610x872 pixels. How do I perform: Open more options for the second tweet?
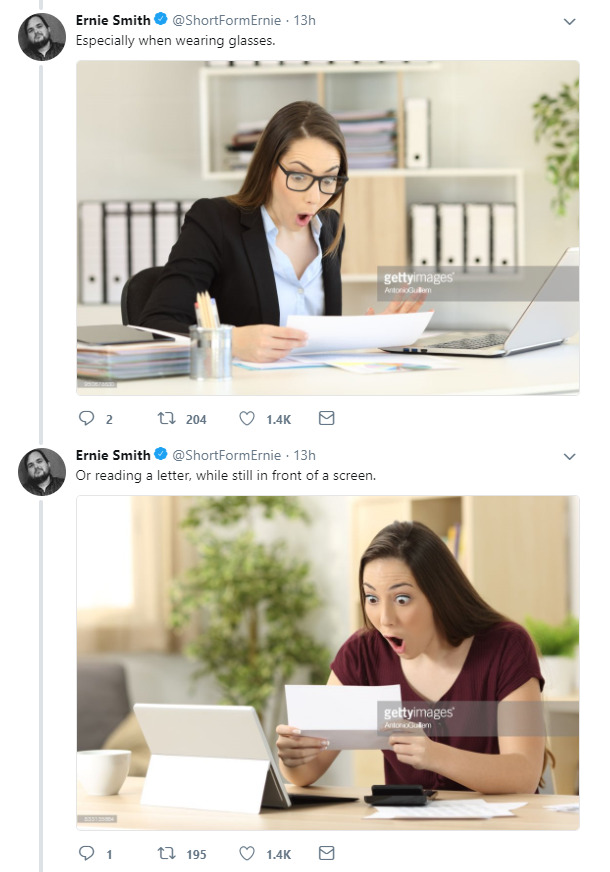pos(570,456)
